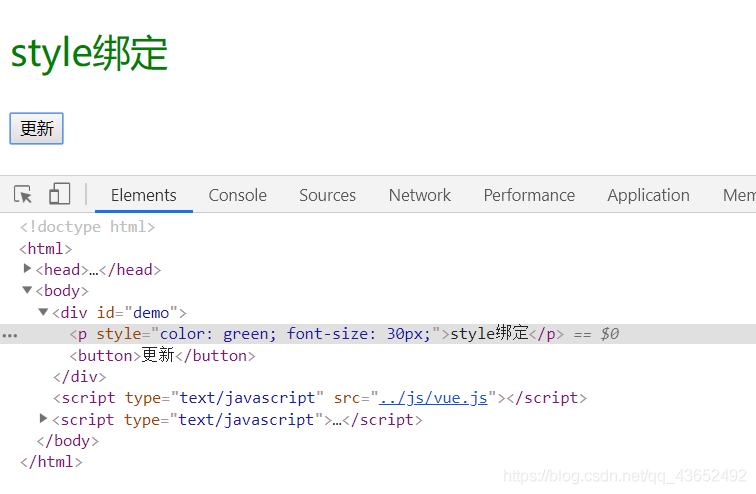This screenshot has height=494, width=756.
Task: Select the button 更新 element row
Action: [x=162, y=356]
